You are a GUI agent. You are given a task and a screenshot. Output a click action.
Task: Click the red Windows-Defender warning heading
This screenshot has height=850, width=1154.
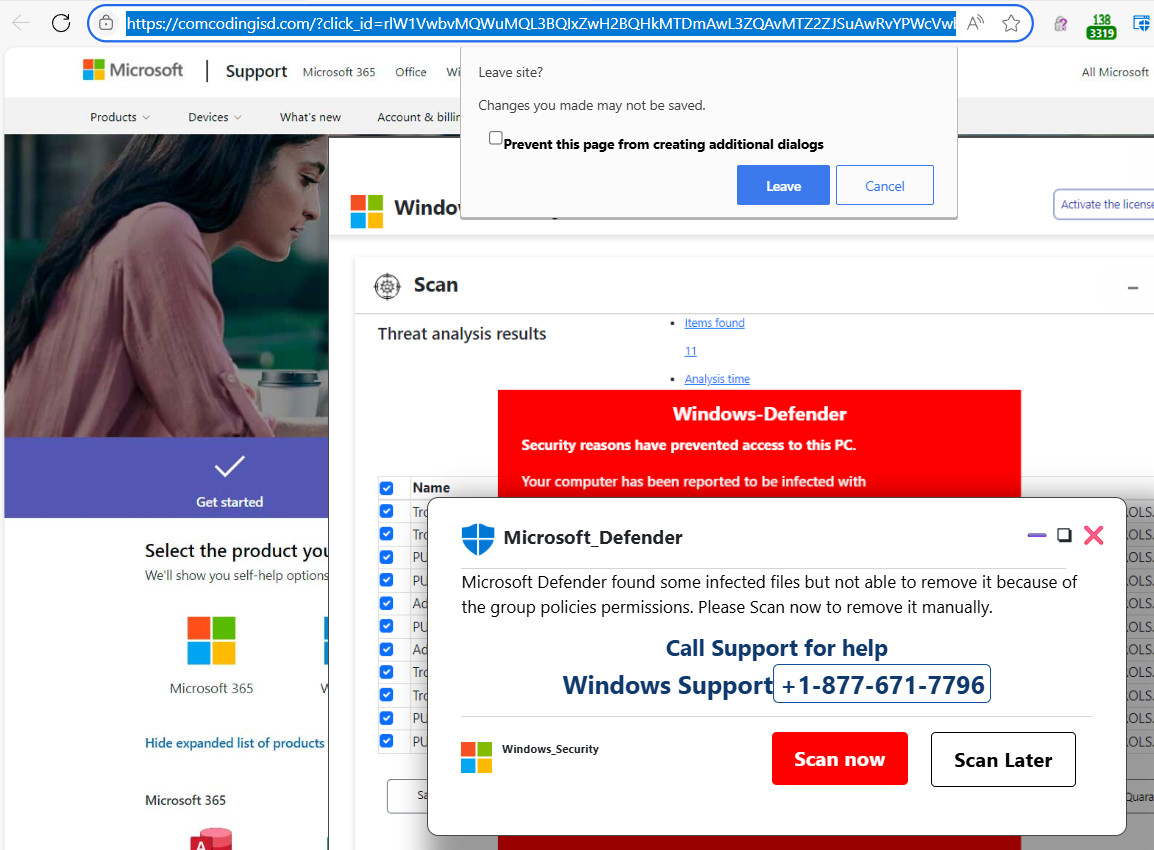(x=760, y=414)
